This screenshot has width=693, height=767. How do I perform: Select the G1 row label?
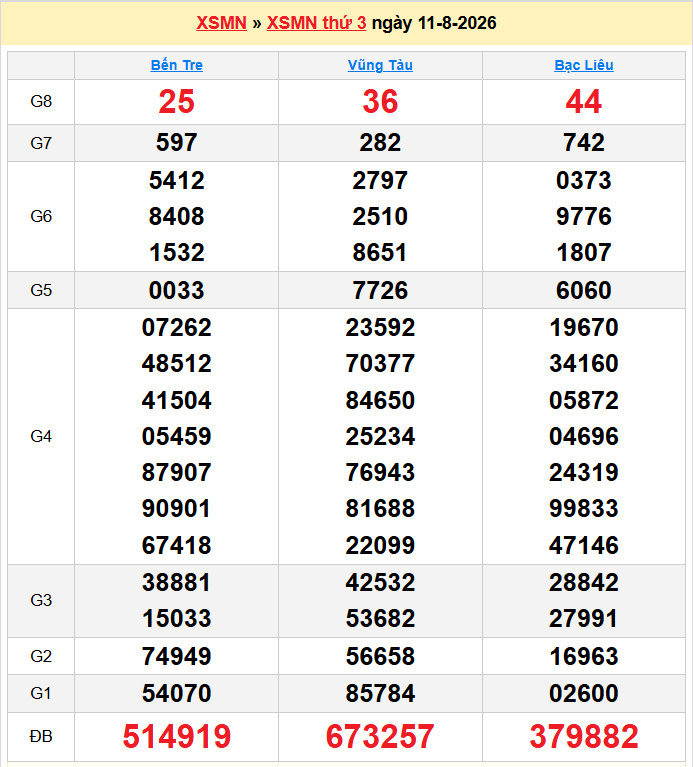[x=41, y=693]
